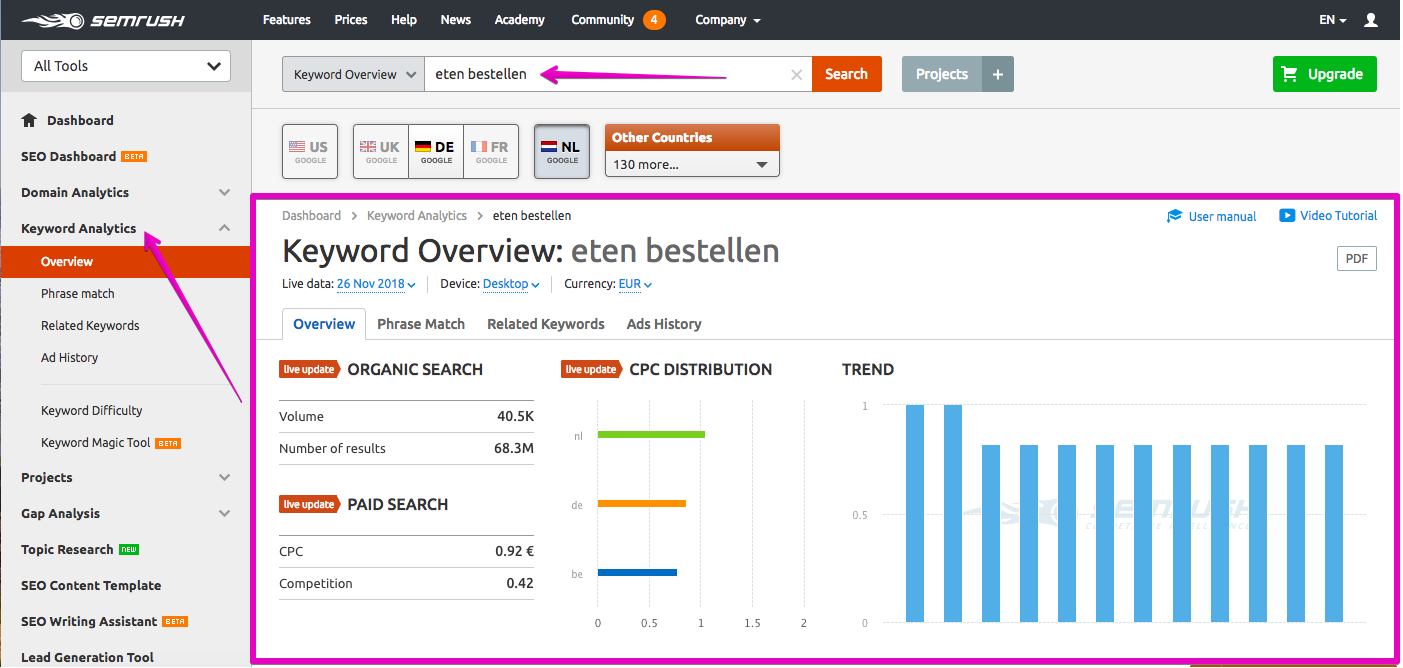Open the User manual link
This screenshot has width=1403, height=668.
pos(1212,216)
